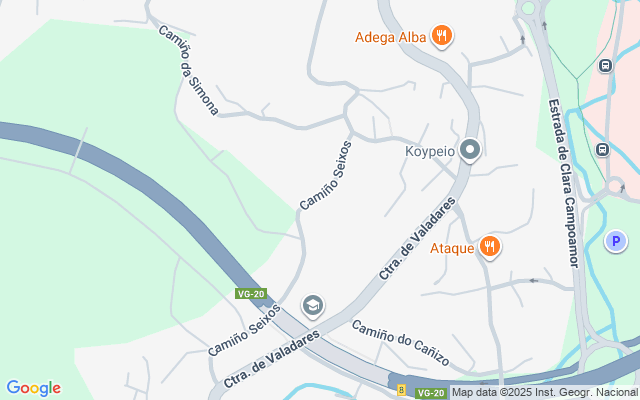Click the Estrada de Clara Campoamor label
The image size is (640, 400).
(564, 183)
